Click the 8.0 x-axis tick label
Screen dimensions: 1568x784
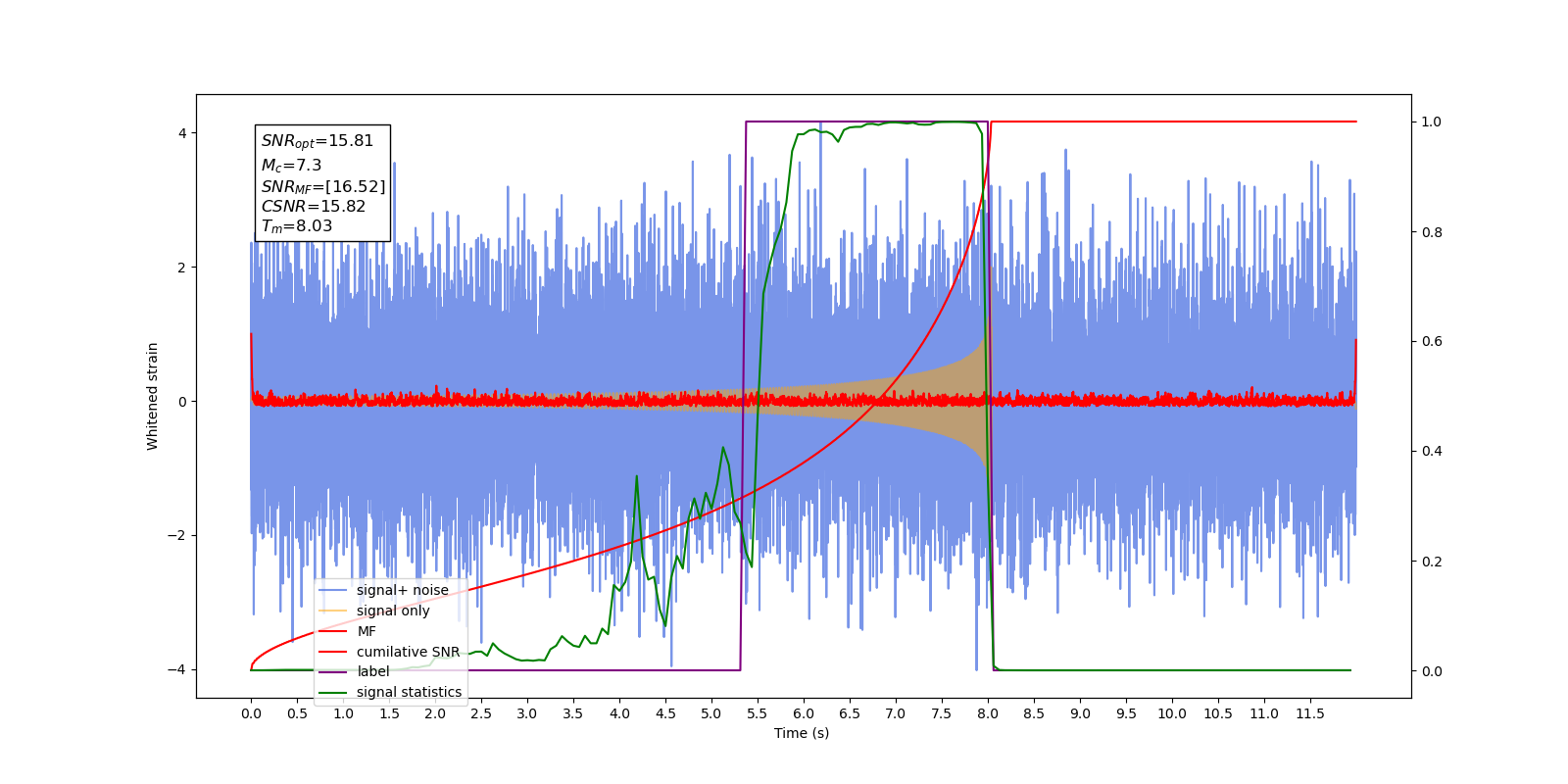click(x=988, y=713)
